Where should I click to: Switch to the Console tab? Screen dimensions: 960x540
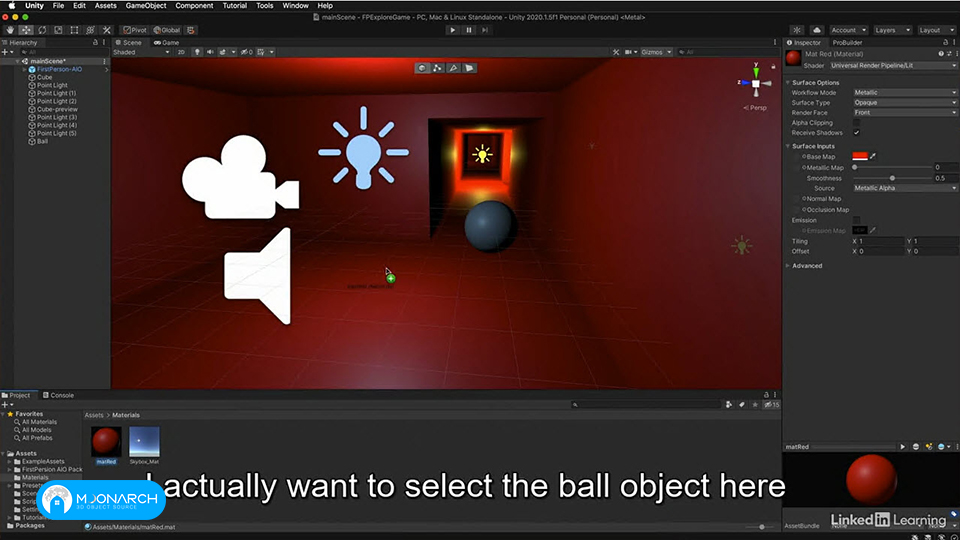(59, 396)
